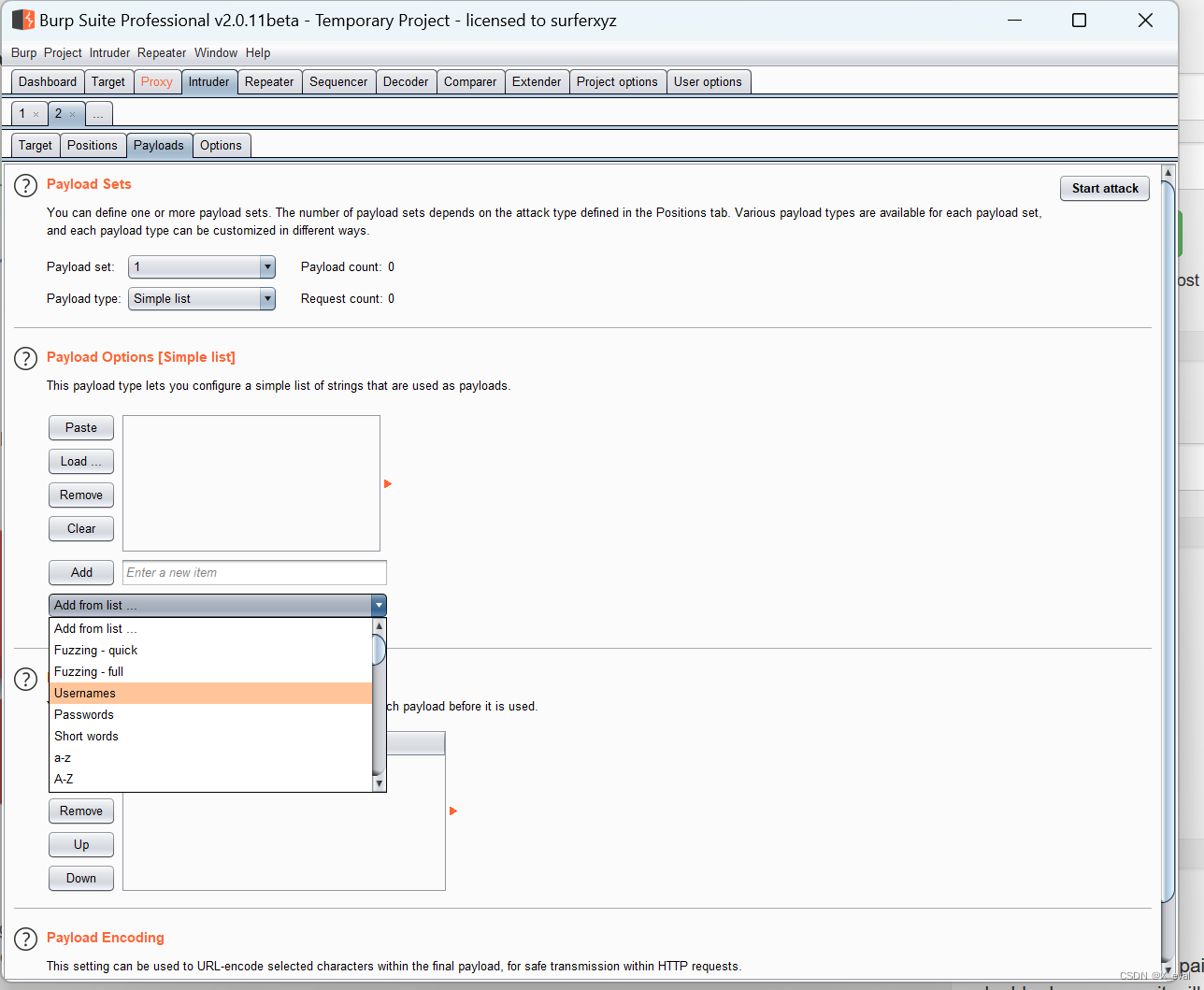1204x990 pixels.
Task: Switch to Intruder Positions sub-tab
Action: [93, 145]
